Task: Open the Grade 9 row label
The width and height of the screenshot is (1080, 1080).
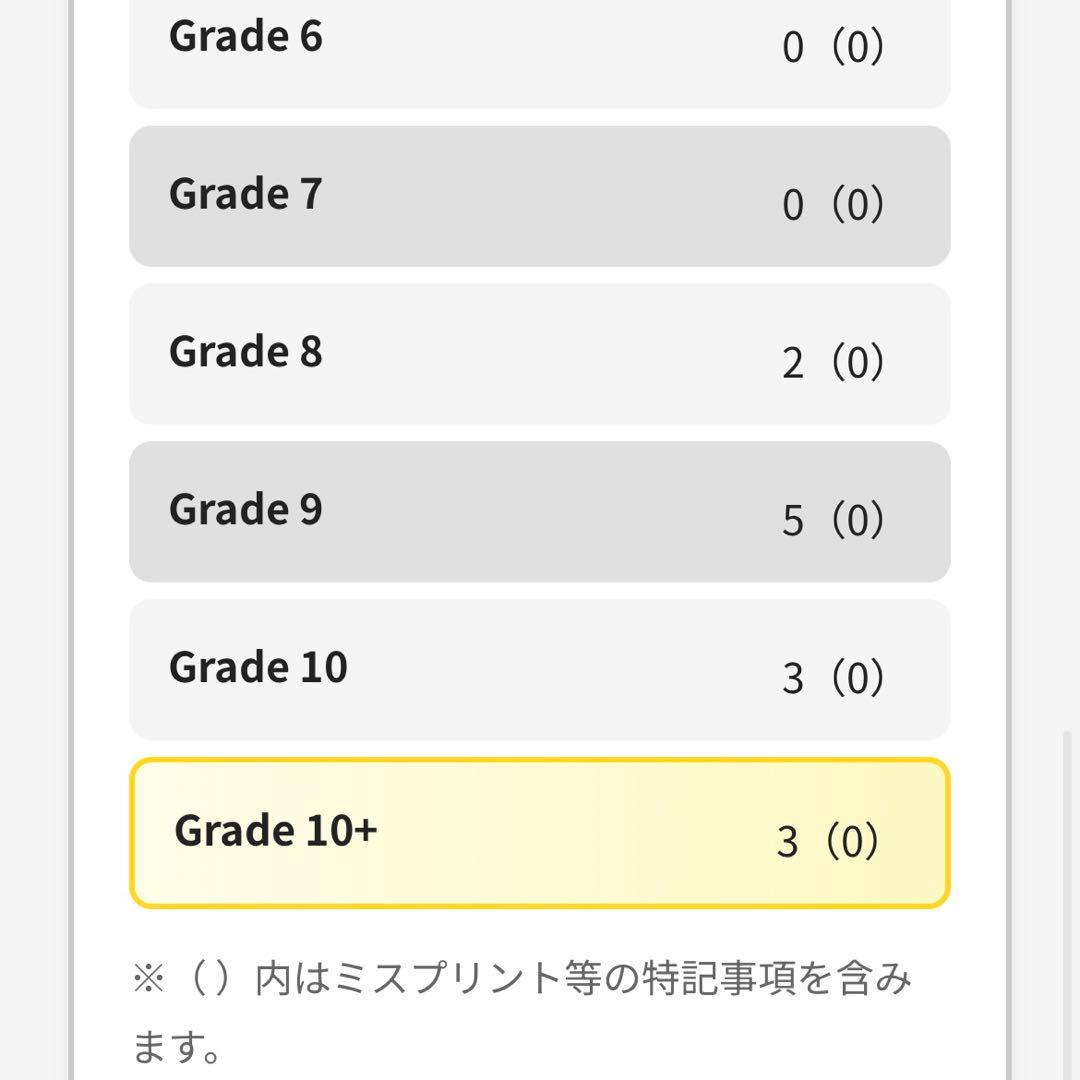Action: click(x=246, y=510)
